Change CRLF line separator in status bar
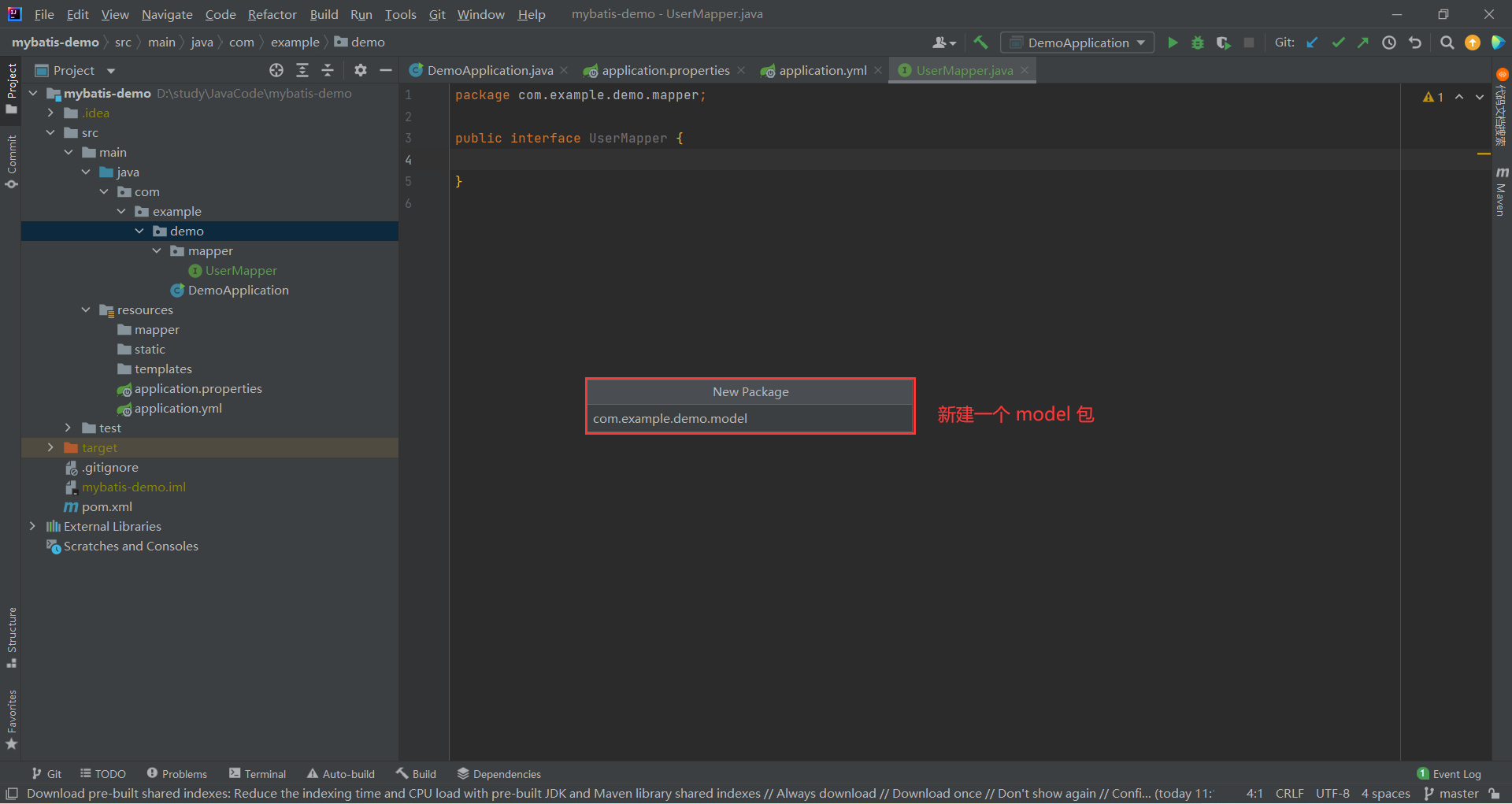Image resolution: width=1512 pixels, height=804 pixels. 1290,793
